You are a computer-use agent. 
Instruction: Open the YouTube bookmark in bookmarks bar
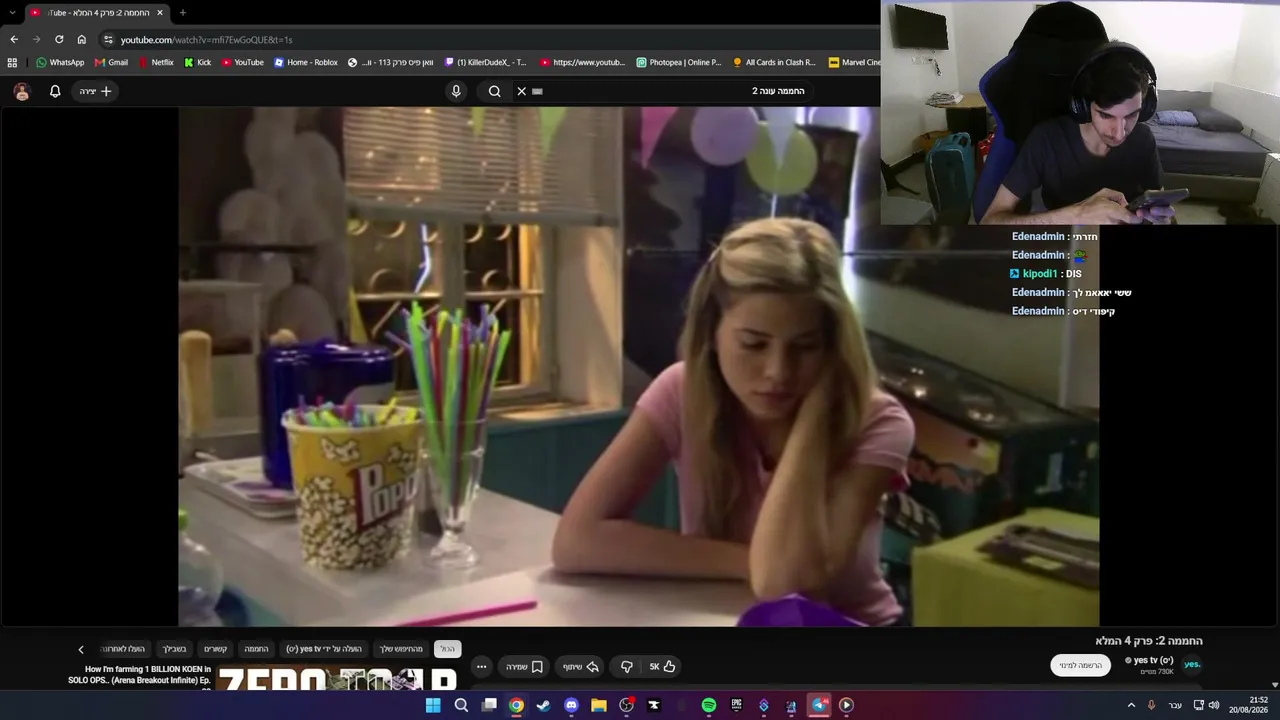click(242, 62)
